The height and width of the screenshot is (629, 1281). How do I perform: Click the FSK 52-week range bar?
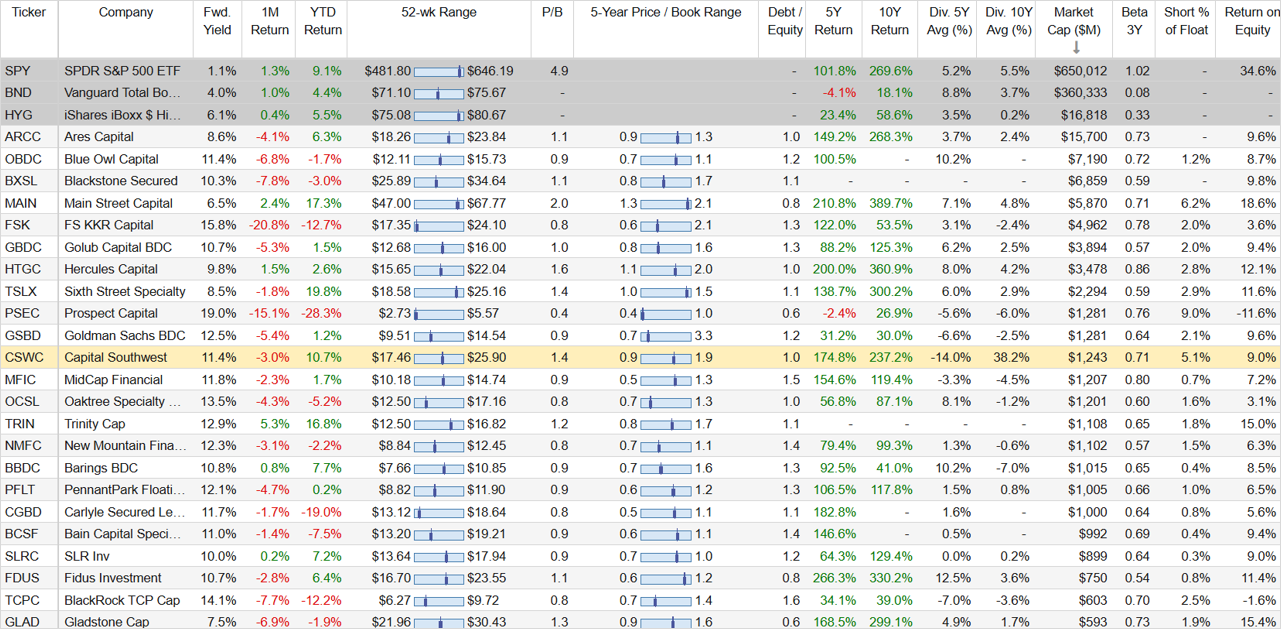click(x=439, y=225)
